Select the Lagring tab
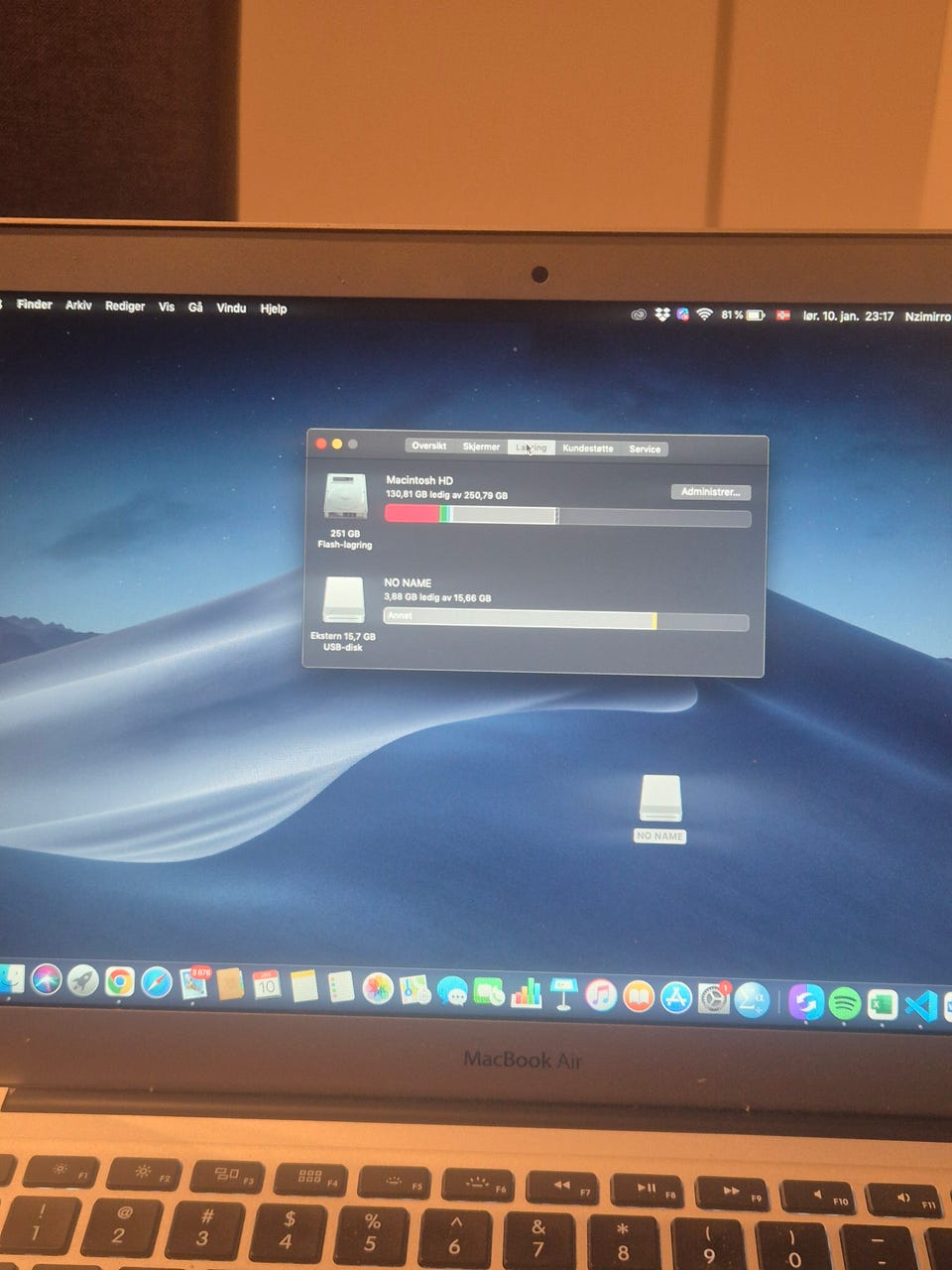952x1270 pixels. pyautogui.click(x=532, y=447)
